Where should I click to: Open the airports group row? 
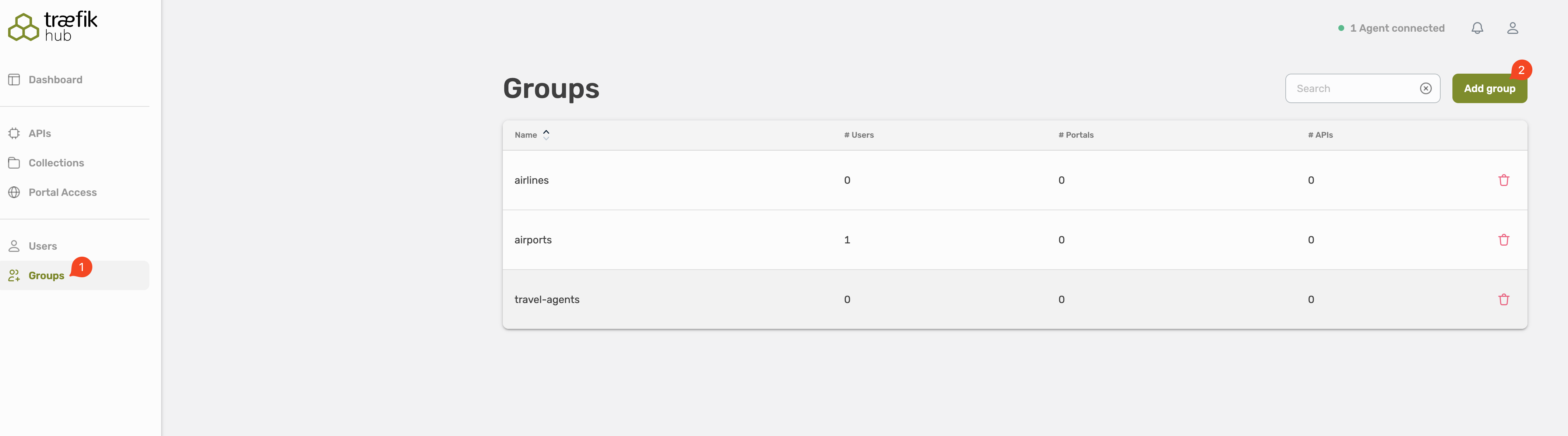(533, 239)
